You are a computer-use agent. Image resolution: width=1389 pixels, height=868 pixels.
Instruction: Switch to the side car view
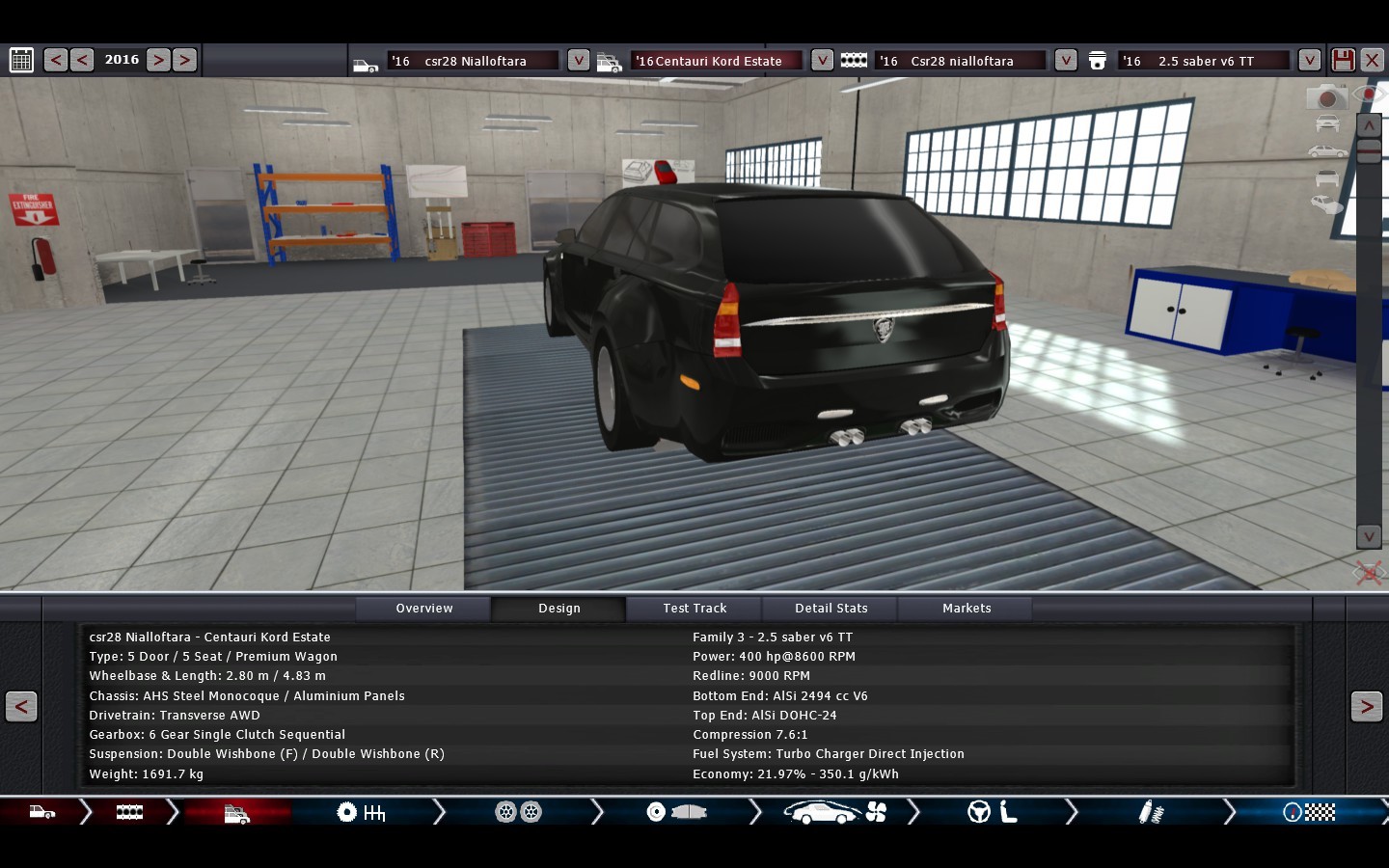(1327, 151)
